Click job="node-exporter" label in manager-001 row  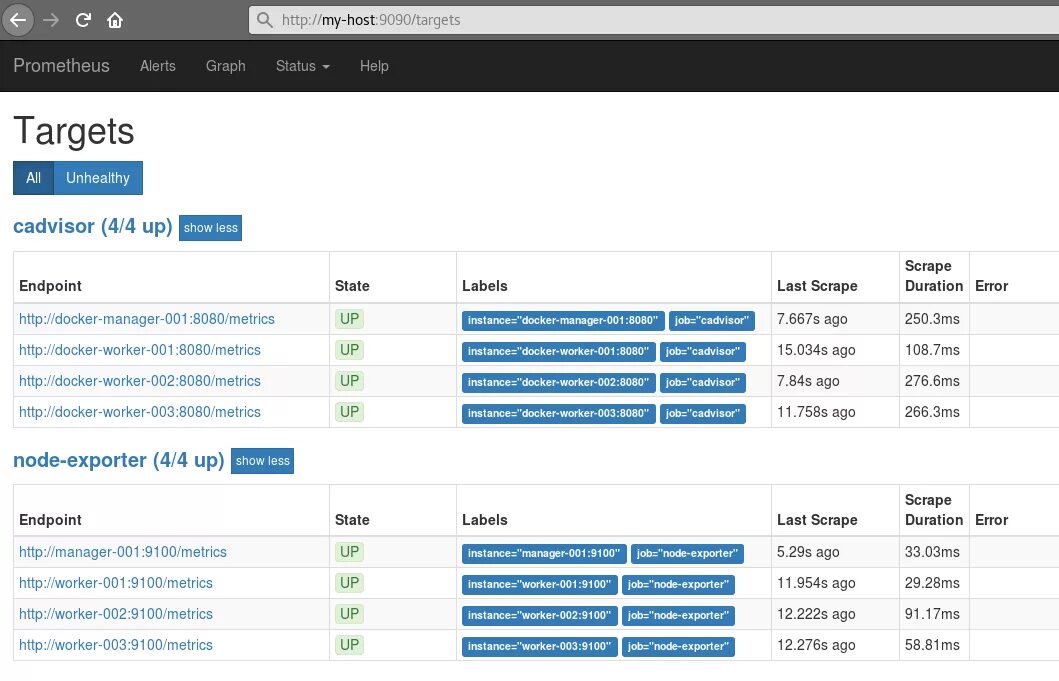pos(688,554)
